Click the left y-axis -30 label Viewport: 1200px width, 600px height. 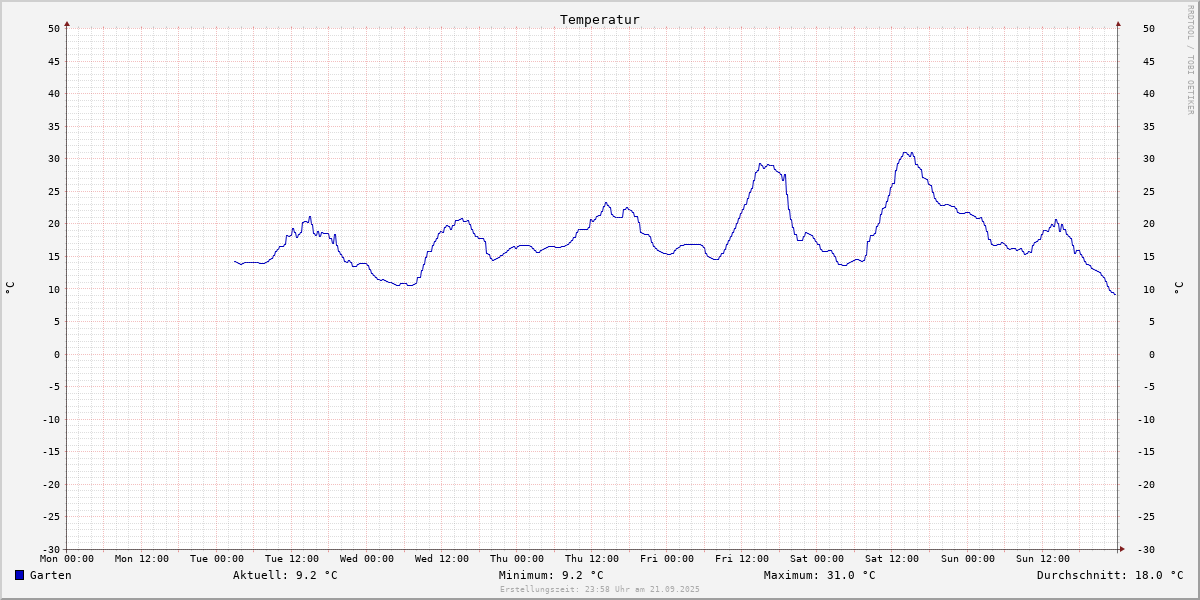click(x=51, y=549)
